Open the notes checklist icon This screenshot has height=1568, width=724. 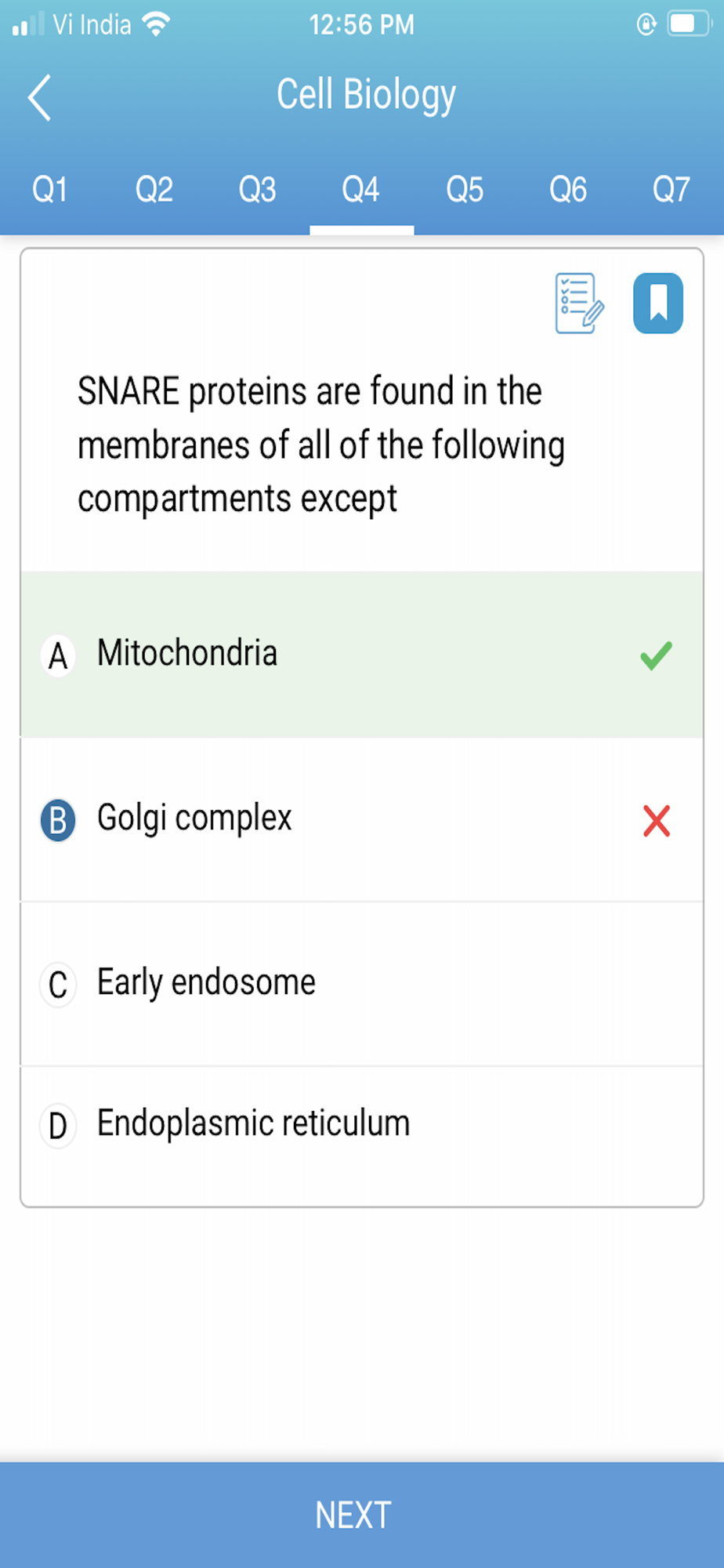[579, 303]
